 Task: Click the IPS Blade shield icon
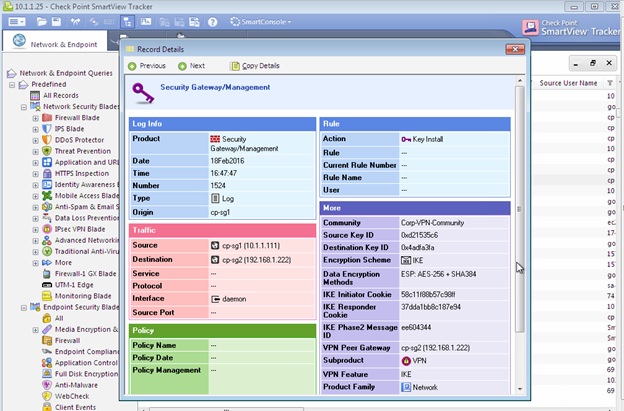click(x=47, y=129)
